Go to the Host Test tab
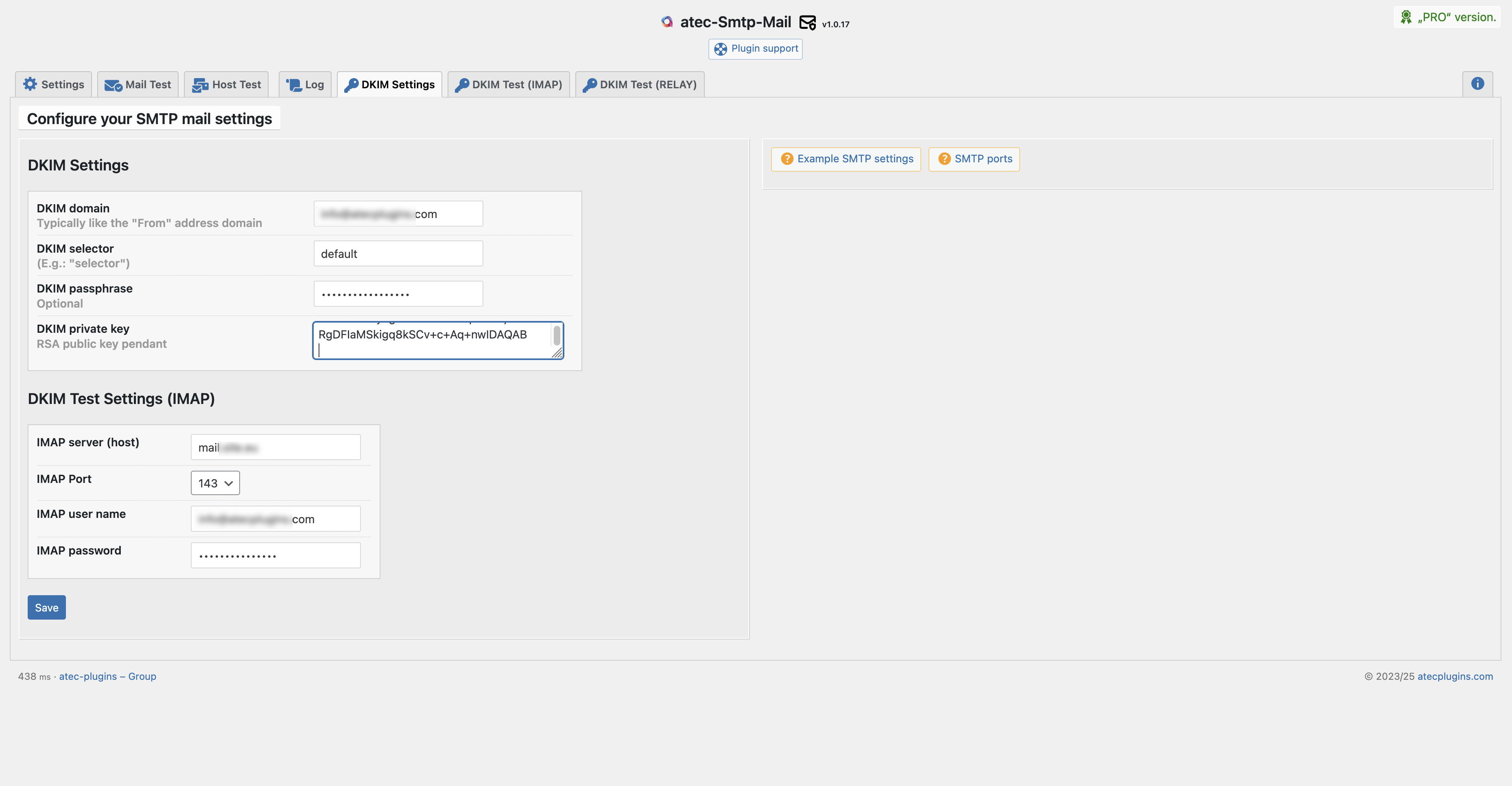 [x=226, y=85]
